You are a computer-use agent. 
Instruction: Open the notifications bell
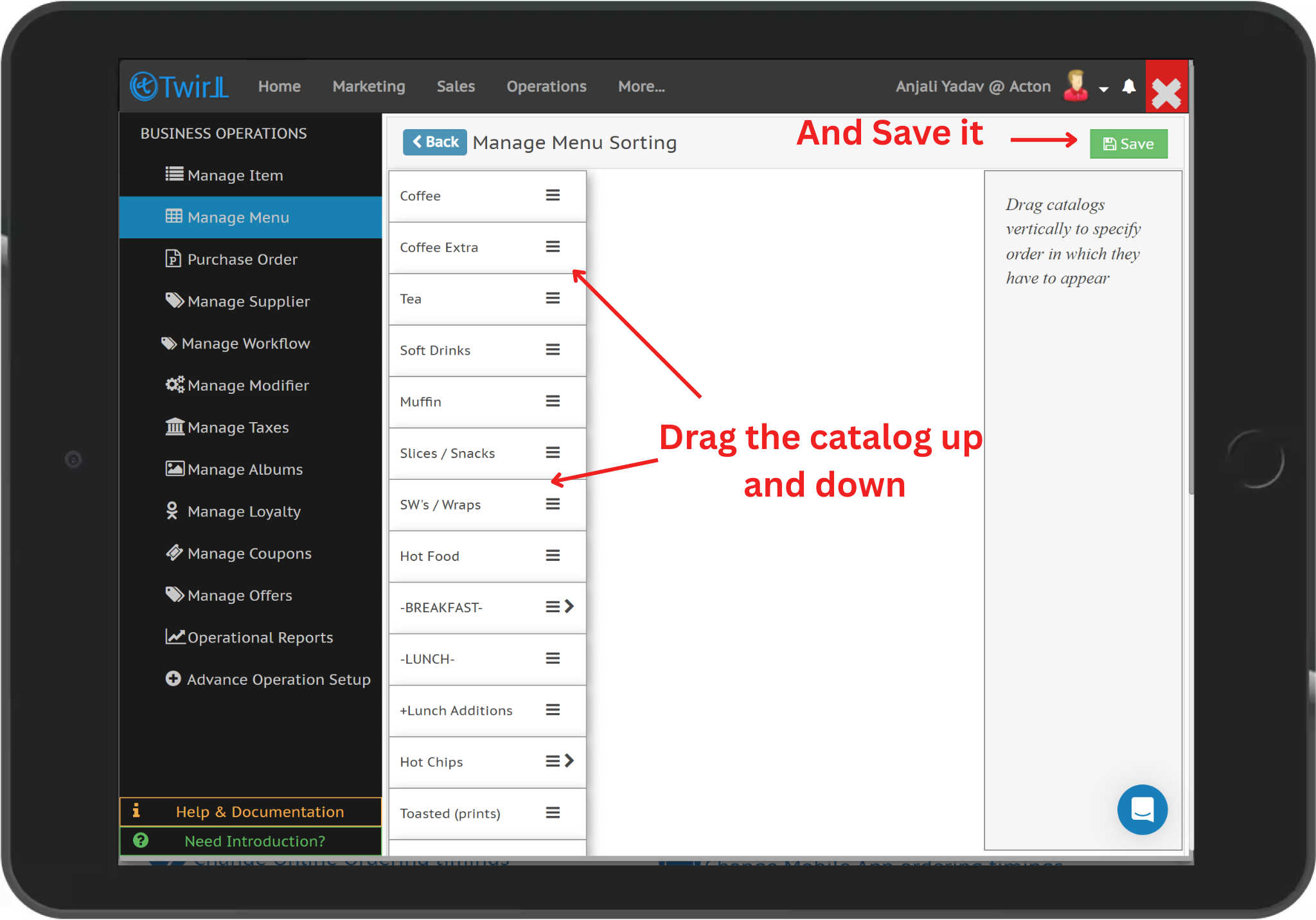1128,86
